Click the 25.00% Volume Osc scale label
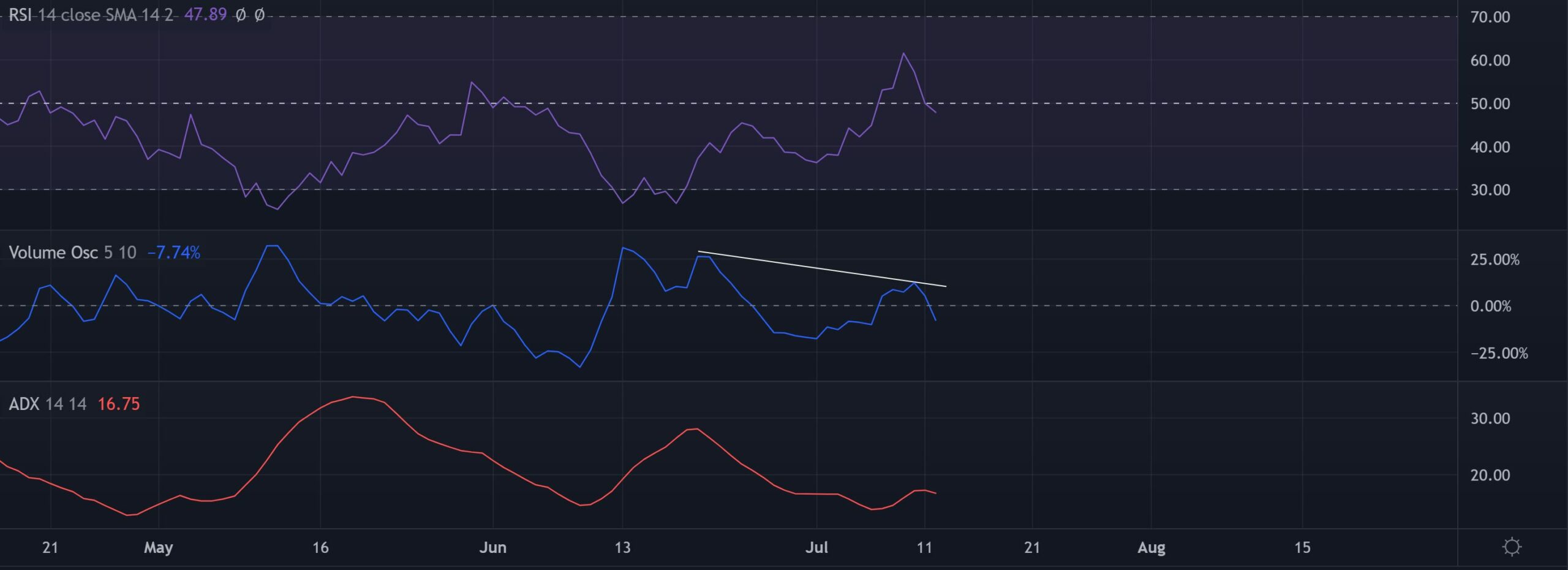1568x570 pixels. pos(1494,260)
